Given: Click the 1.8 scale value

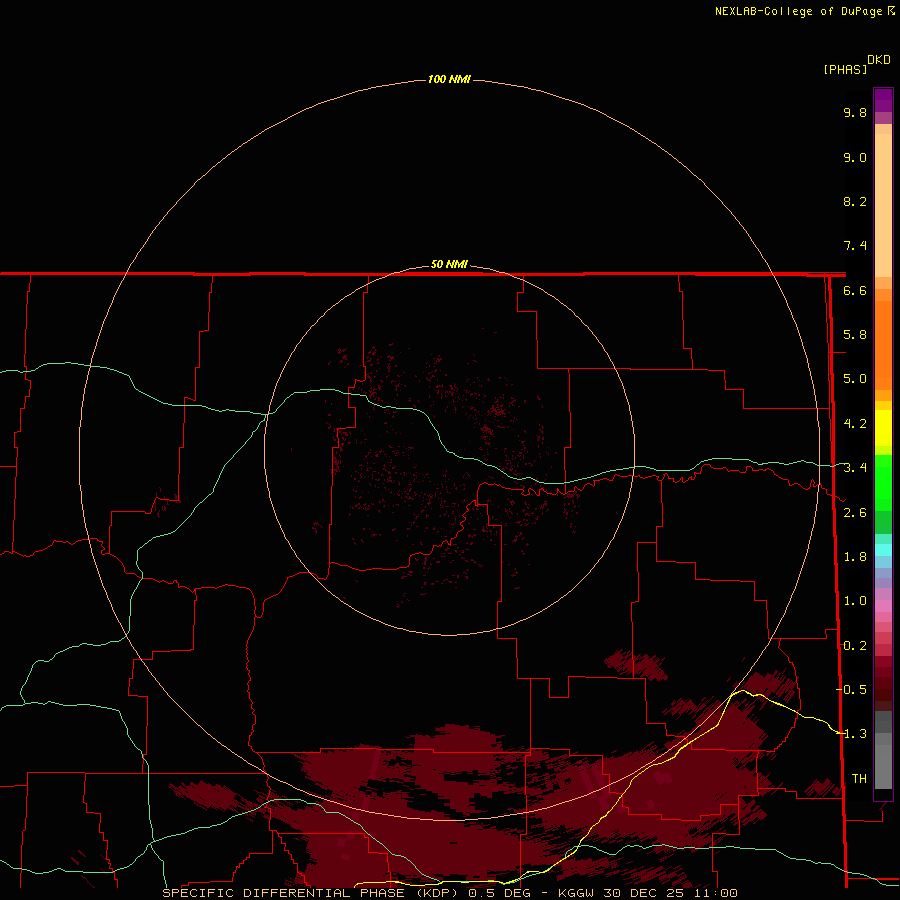Looking at the screenshot, I should pyautogui.click(x=855, y=557).
